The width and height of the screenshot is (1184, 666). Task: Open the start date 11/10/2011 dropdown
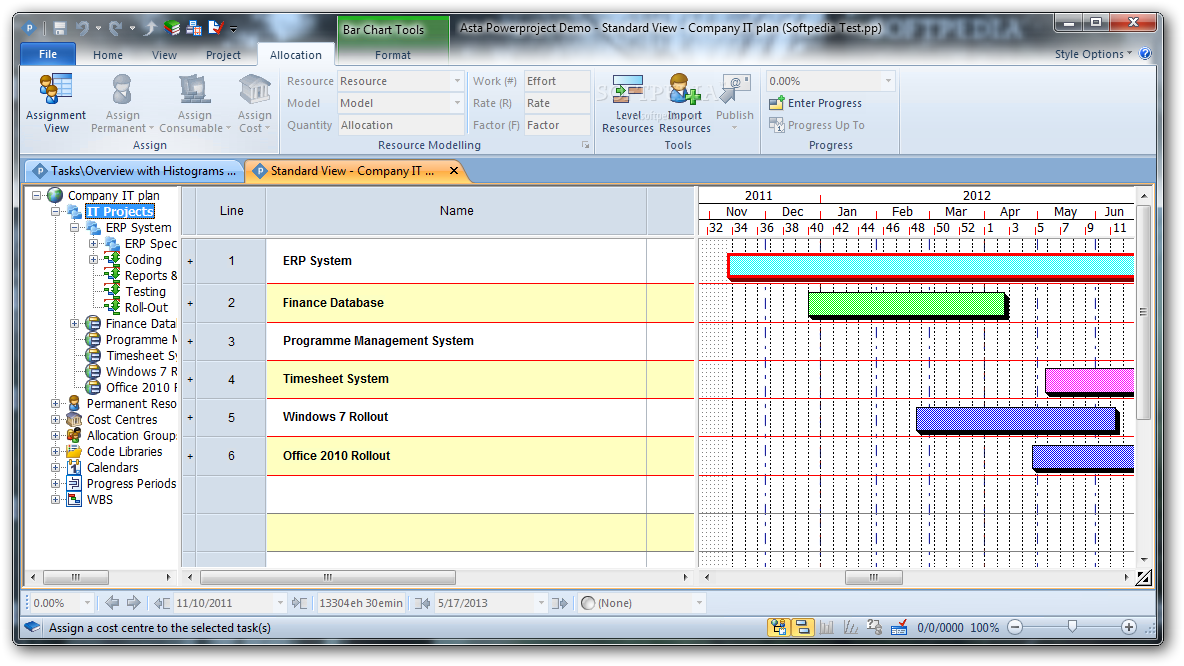click(280, 603)
